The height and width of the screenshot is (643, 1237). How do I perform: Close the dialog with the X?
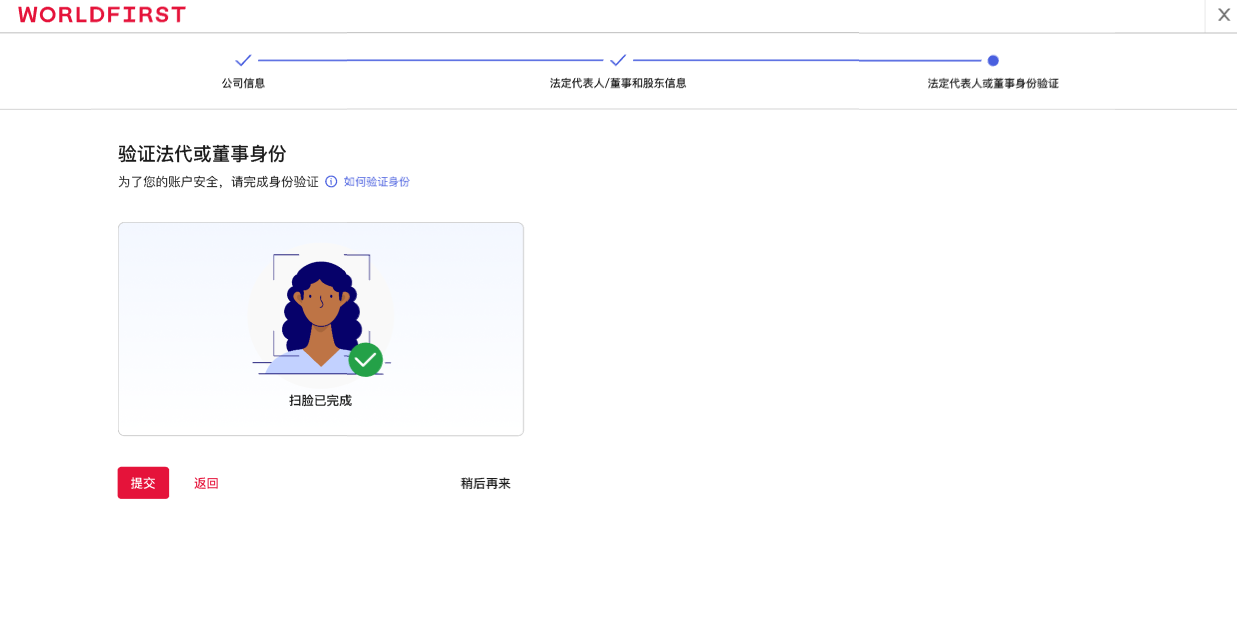pos(1224,15)
